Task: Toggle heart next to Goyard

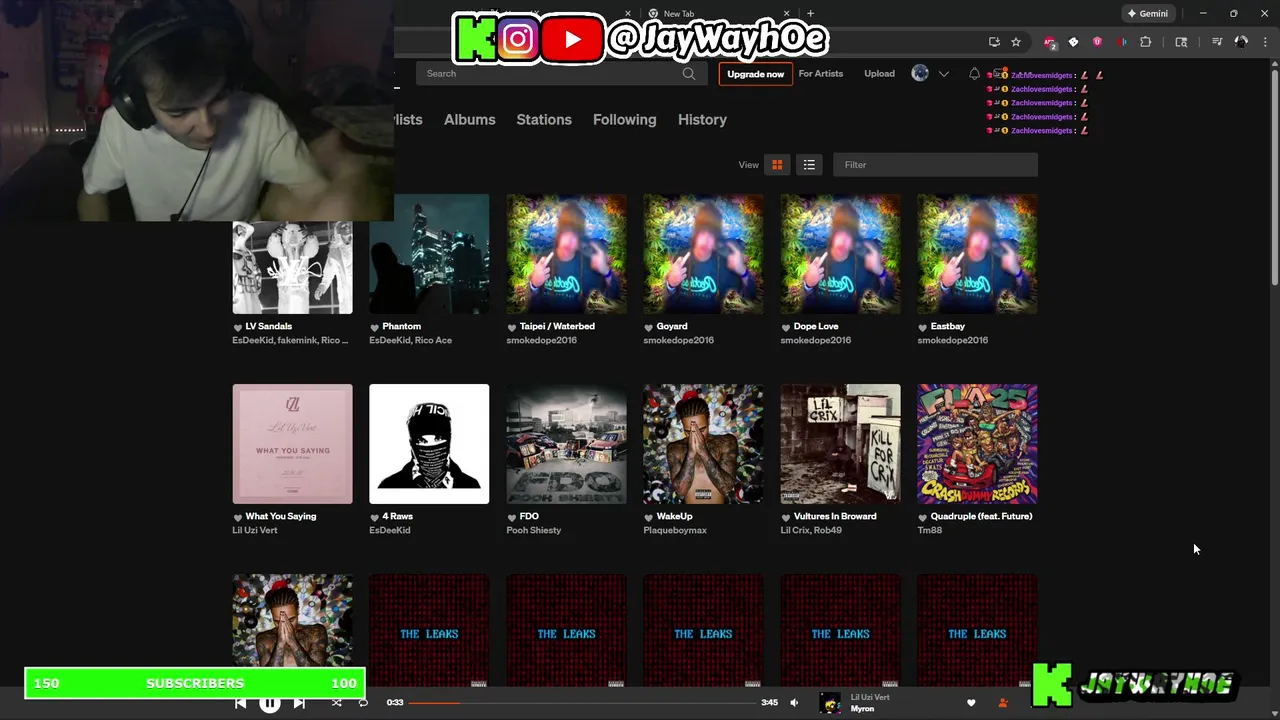Action: [649, 327]
